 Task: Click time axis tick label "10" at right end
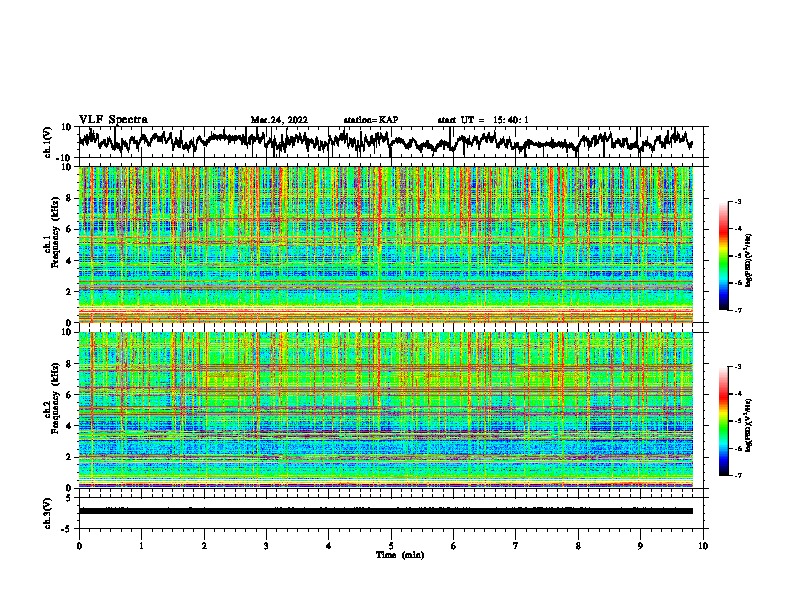coord(703,546)
